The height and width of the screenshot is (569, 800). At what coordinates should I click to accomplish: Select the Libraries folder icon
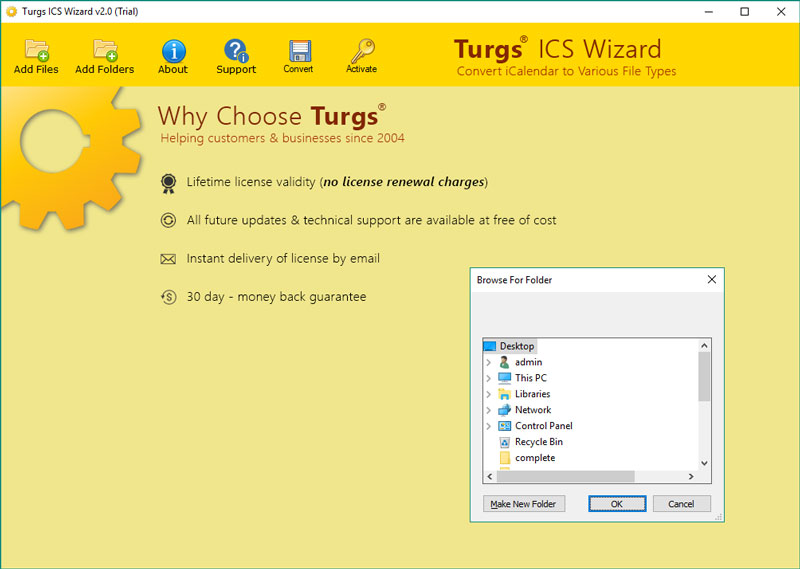[x=504, y=394]
